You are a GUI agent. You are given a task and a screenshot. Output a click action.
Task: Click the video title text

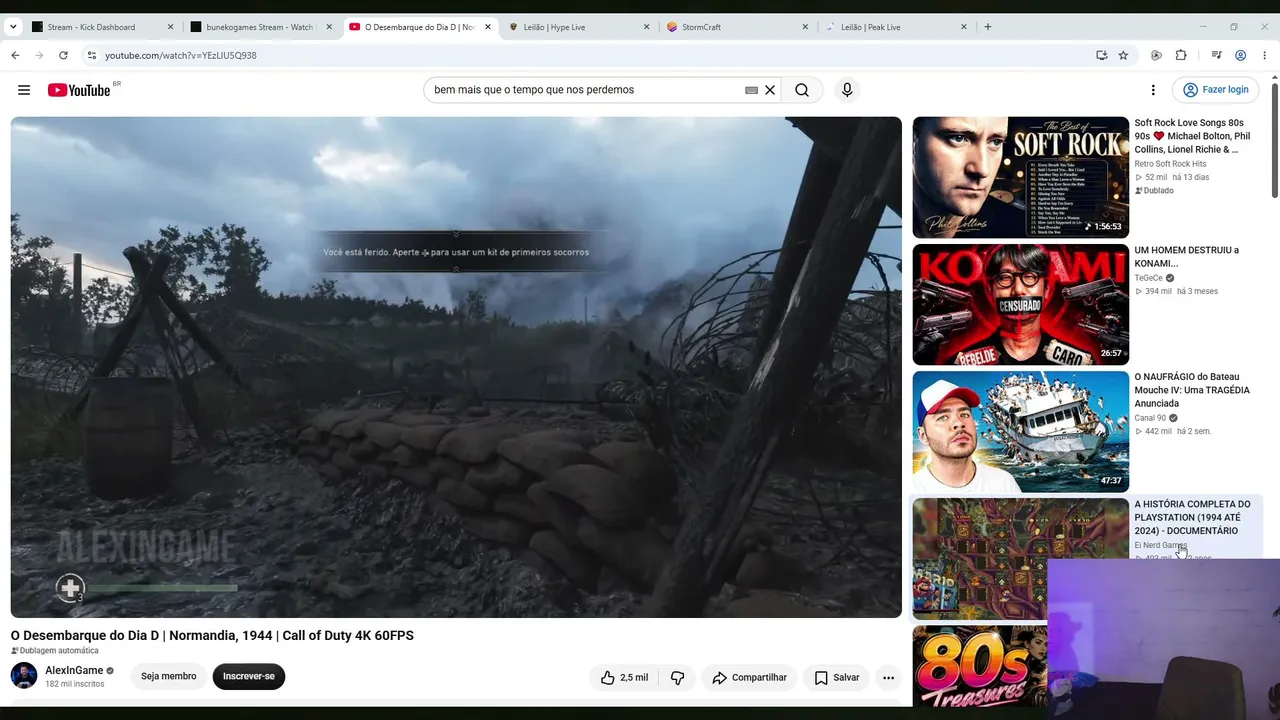pyautogui.click(x=212, y=635)
